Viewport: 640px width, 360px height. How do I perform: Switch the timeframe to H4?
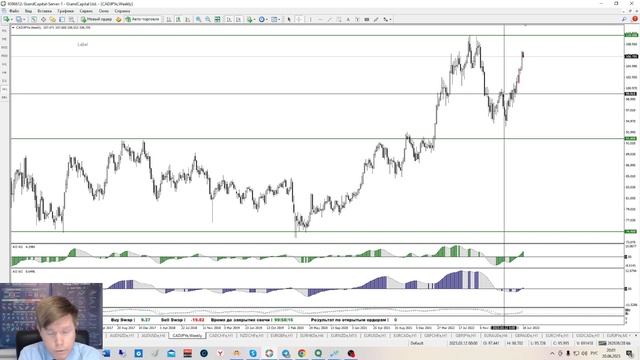pyautogui.click(x=4, y=72)
